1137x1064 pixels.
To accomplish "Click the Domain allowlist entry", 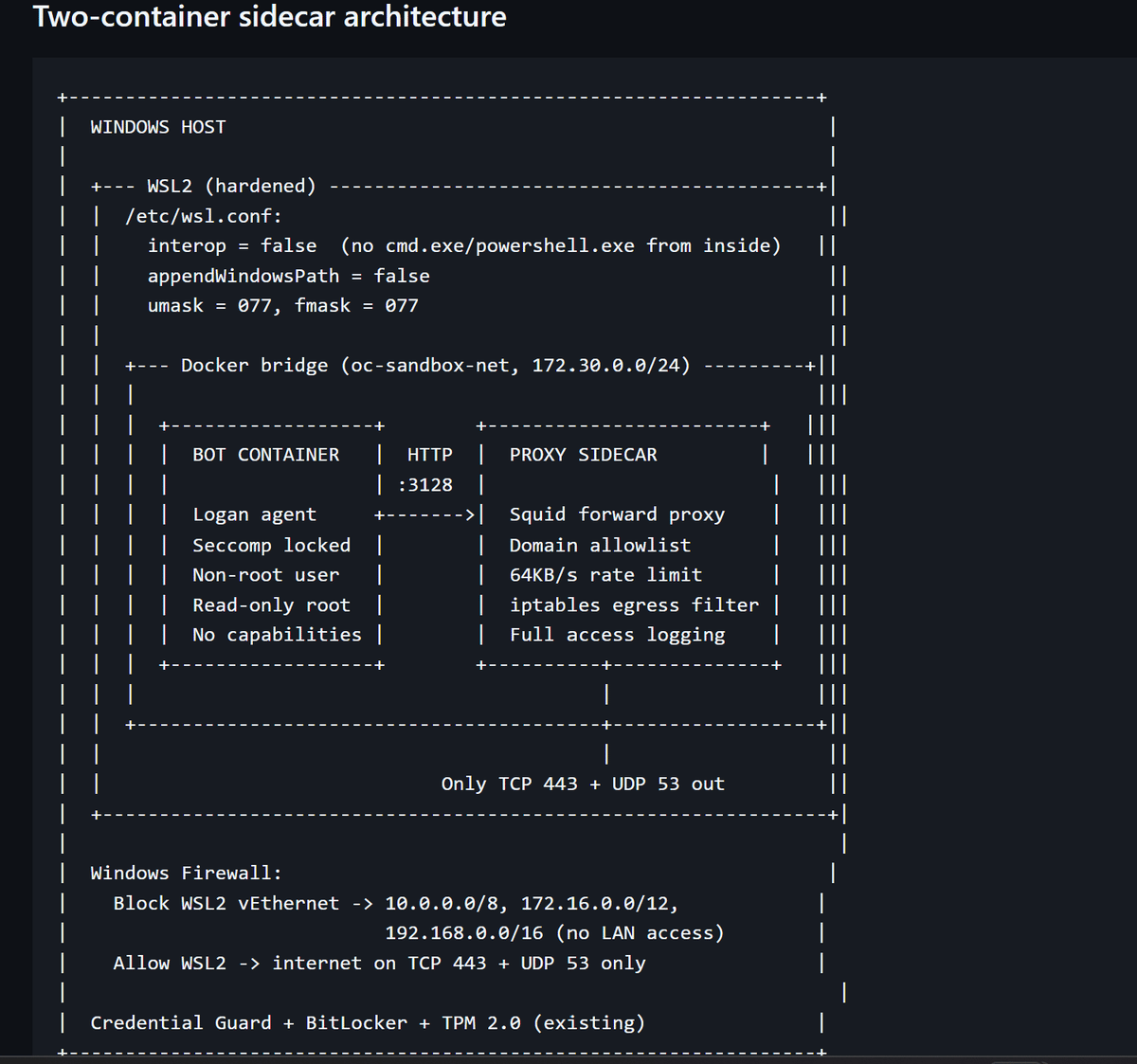I will 600,545.
